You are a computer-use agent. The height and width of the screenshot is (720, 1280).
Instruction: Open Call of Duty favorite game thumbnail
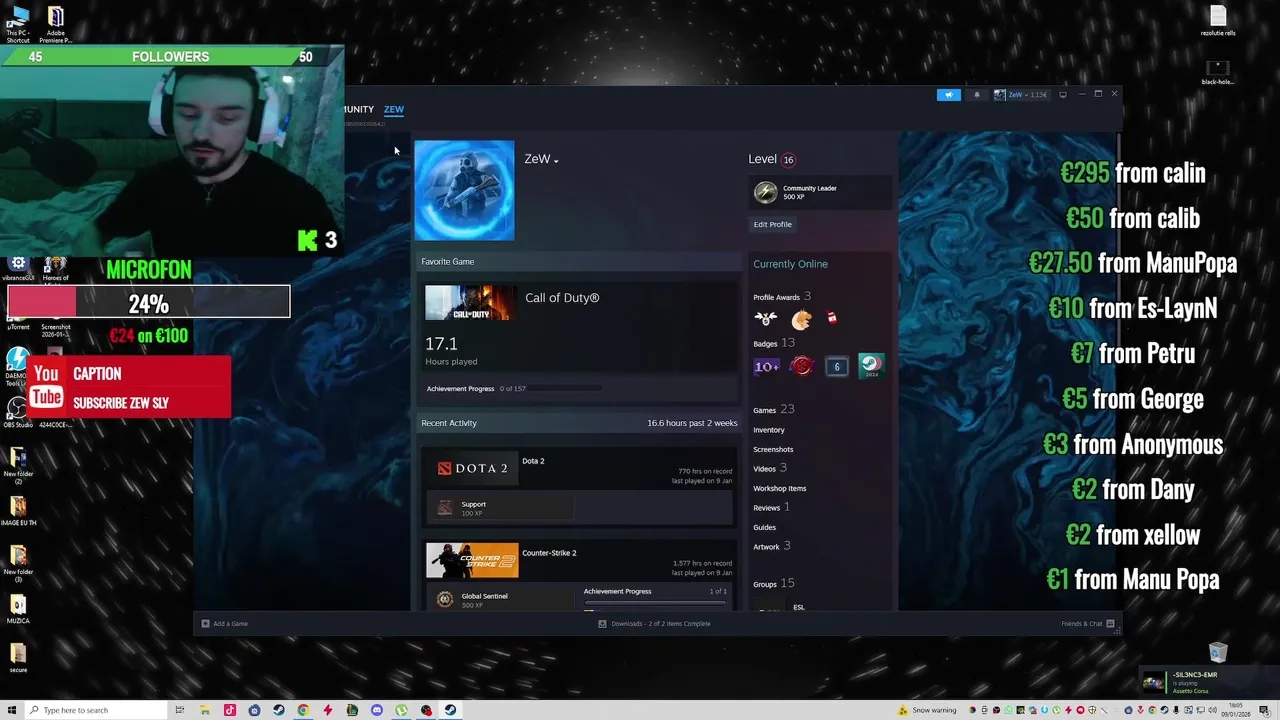pyautogui.click(x=470, y=303)
